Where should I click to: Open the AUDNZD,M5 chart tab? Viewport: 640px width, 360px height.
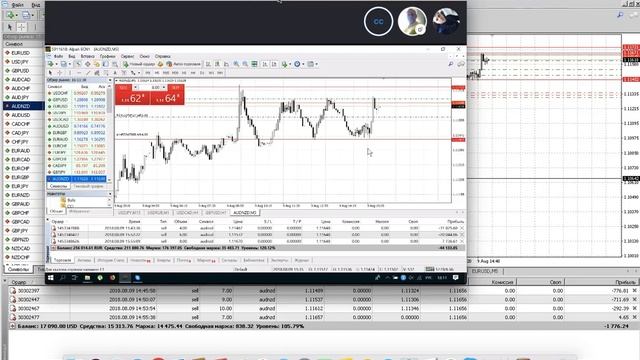245,213
